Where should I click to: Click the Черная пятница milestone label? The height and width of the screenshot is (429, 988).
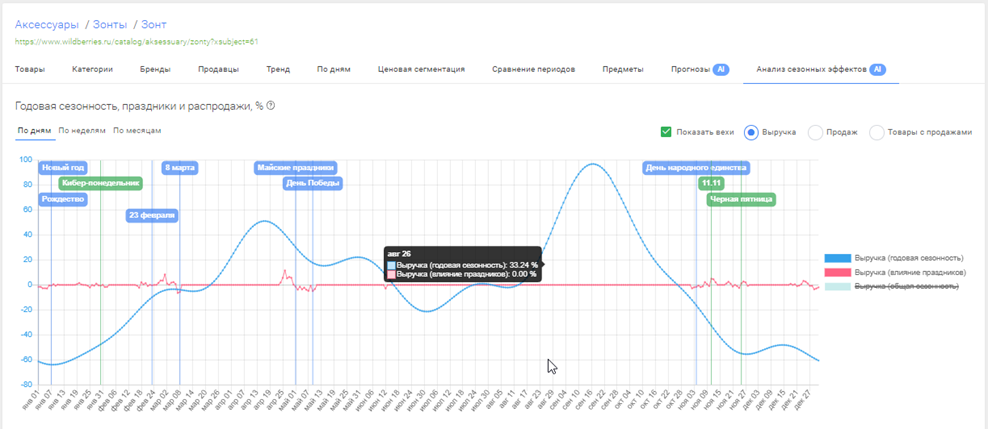click(x=742, y=199)
